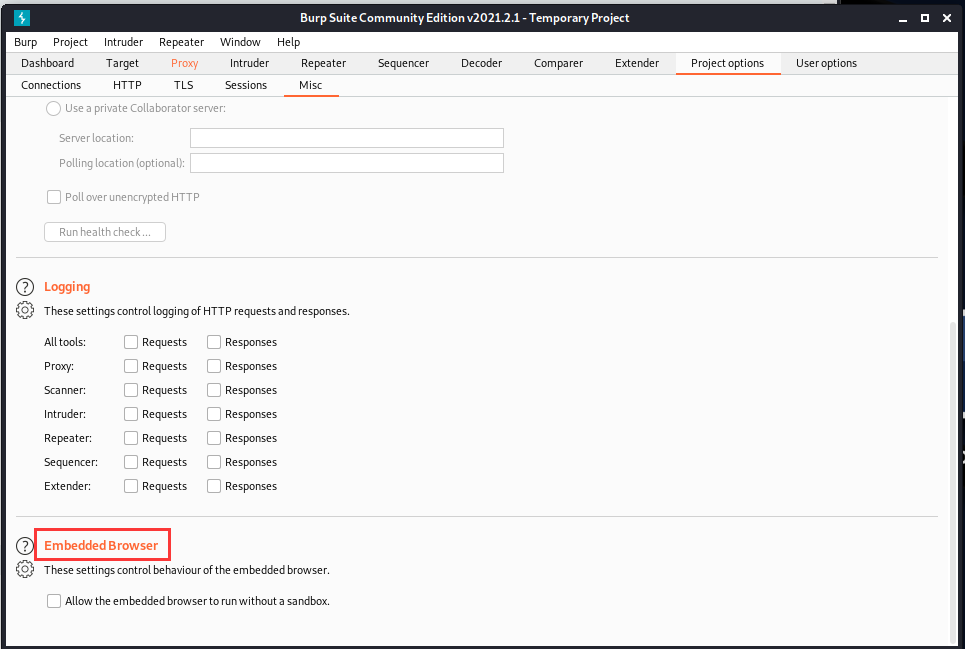Toggle Poll over unencrypted HTTP checkbox

click(54, 197)
